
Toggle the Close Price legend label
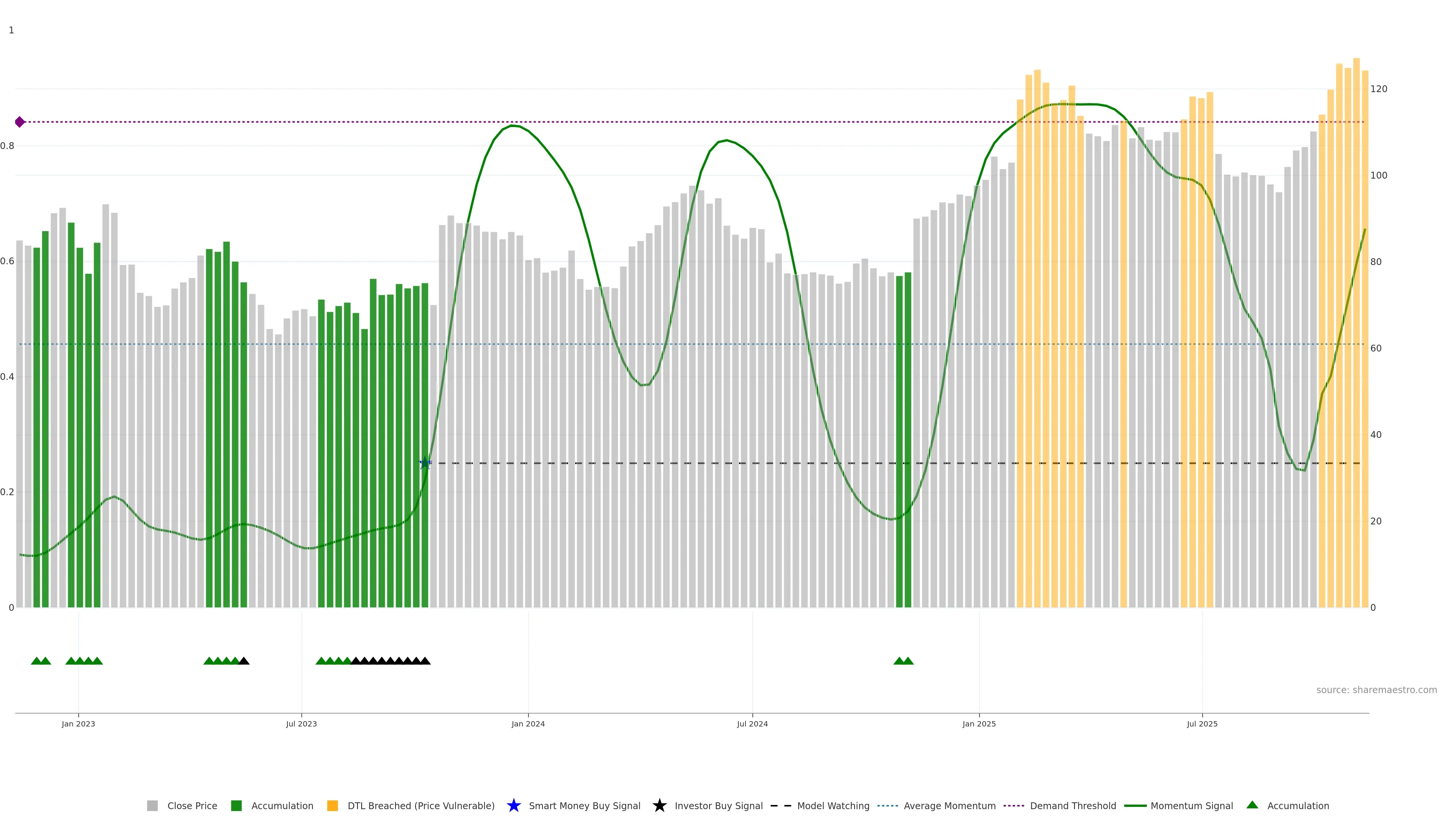[x=192, y=805]
